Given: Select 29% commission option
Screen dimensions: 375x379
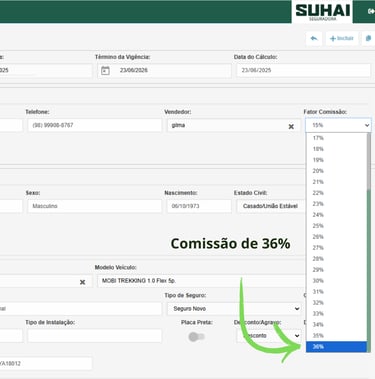Looking at the screenshot, I should point(336,270).
